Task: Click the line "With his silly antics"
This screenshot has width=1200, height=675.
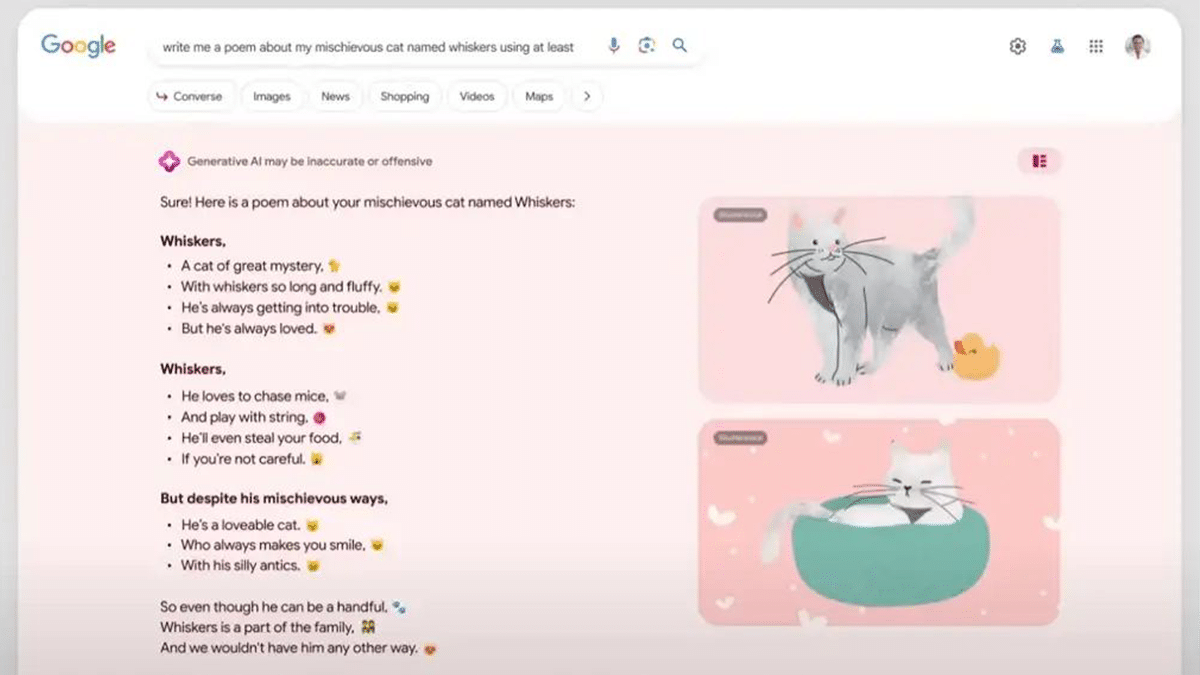Action: click(241, 565)
